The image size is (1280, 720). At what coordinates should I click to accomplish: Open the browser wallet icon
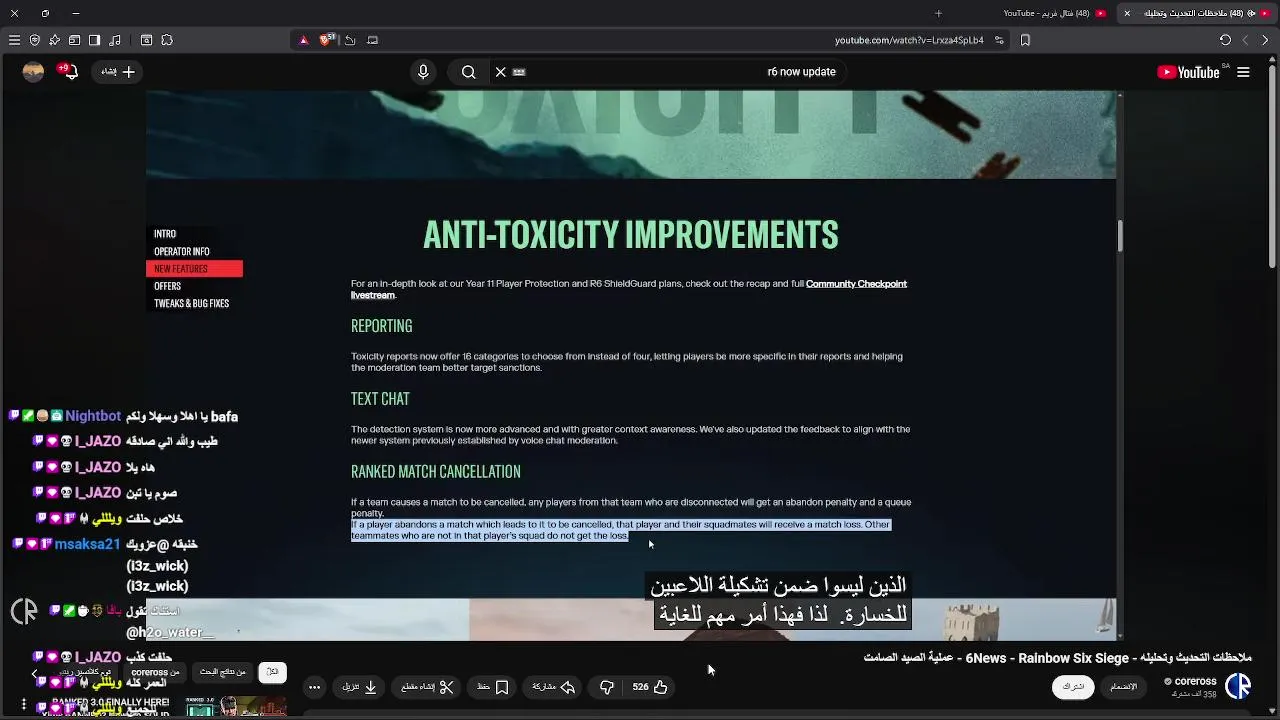coord(75,40)
